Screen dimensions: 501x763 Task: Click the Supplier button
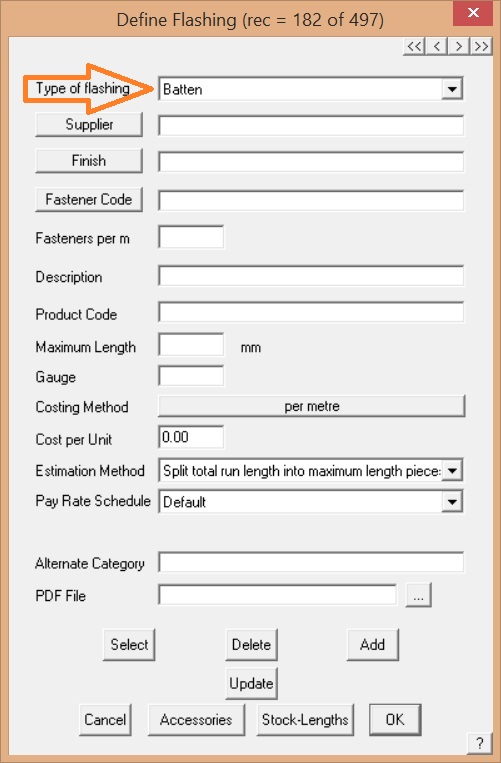(89, 125)
